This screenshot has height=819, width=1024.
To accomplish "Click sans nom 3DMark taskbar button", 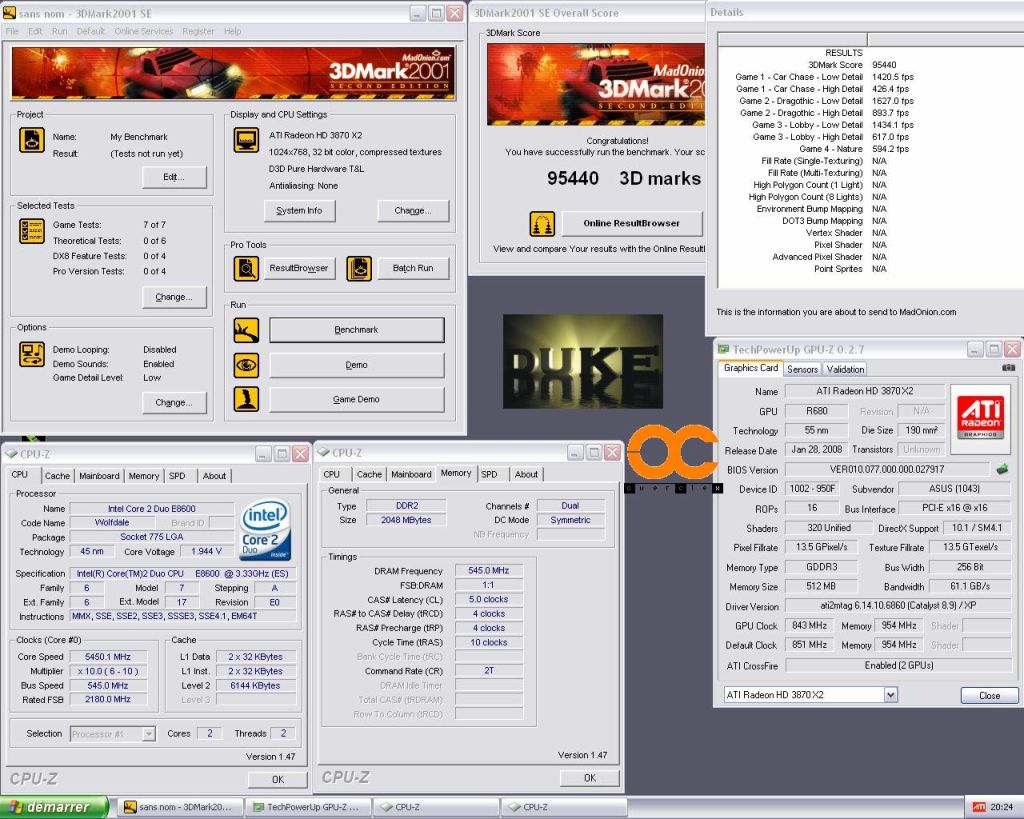I will [182, 807].
